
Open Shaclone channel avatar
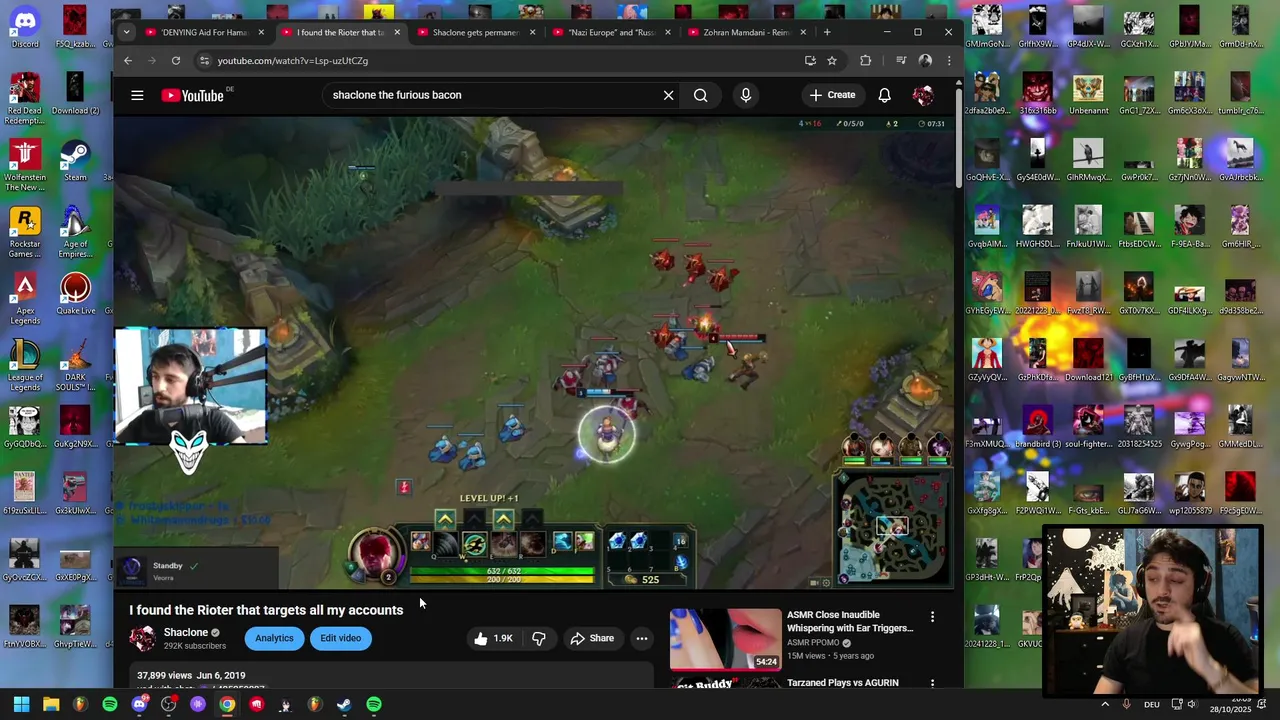[x=143, y=638]
